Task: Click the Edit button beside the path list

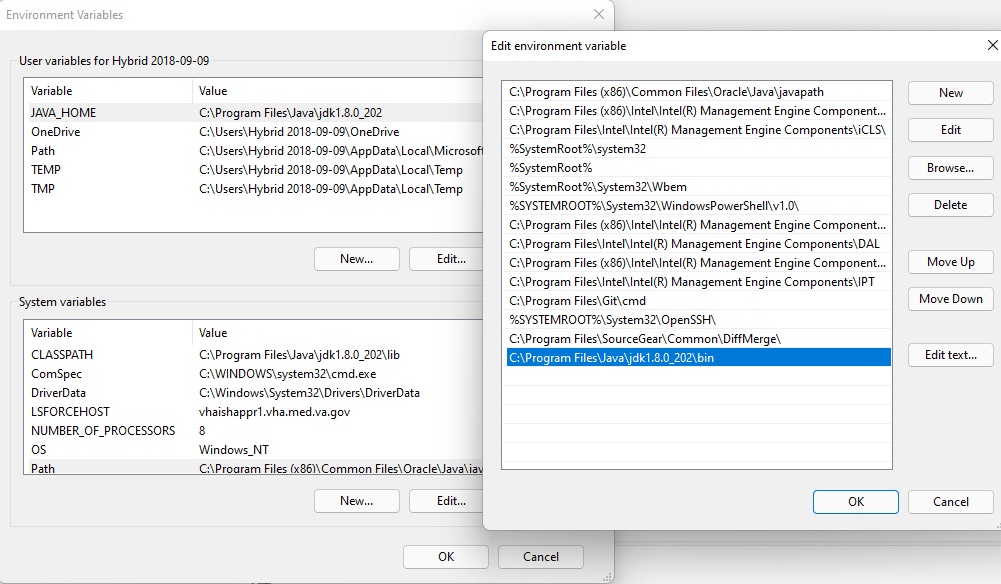Action: [950, 130]
